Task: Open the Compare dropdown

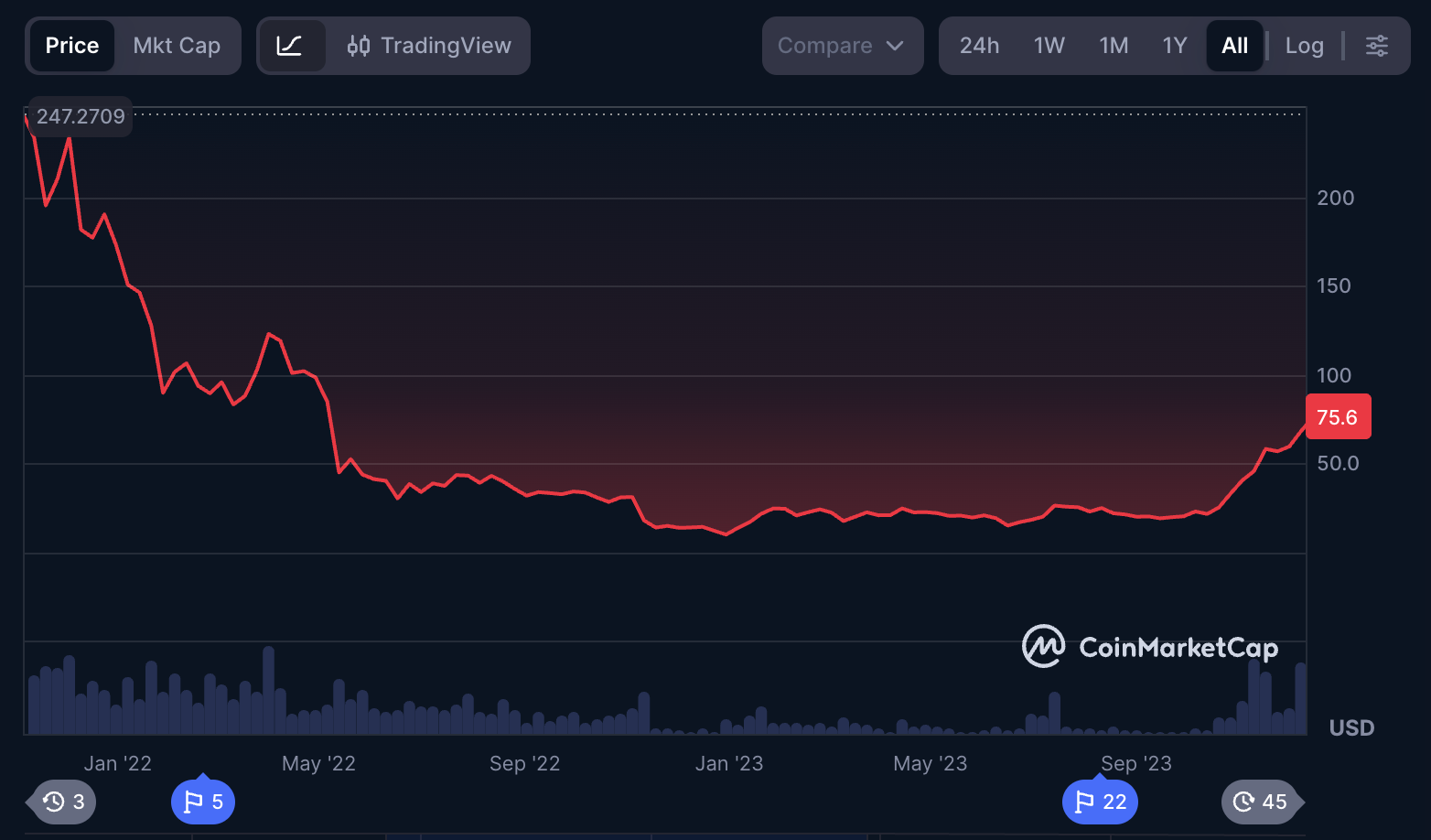Action: (841, 45)
